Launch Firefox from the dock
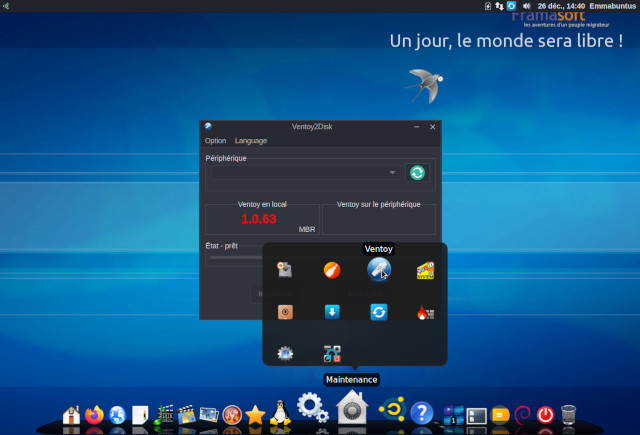 point(94,415)
